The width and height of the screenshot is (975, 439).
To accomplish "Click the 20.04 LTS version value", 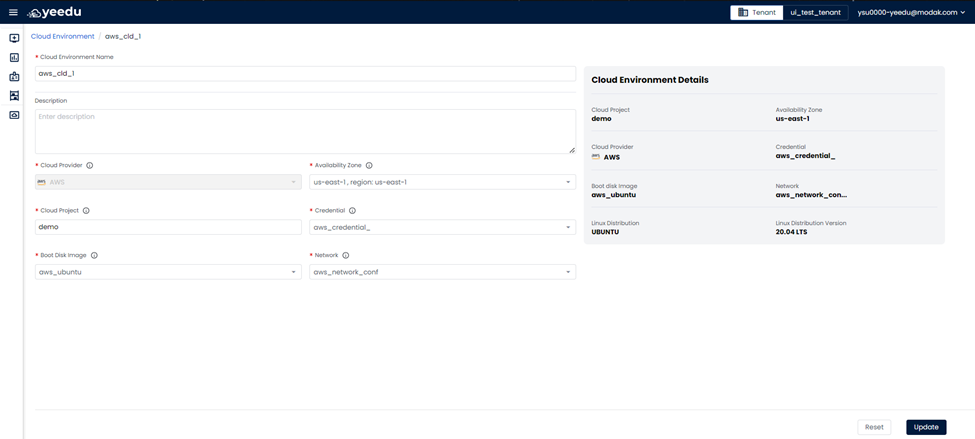I will coord(793,232).
